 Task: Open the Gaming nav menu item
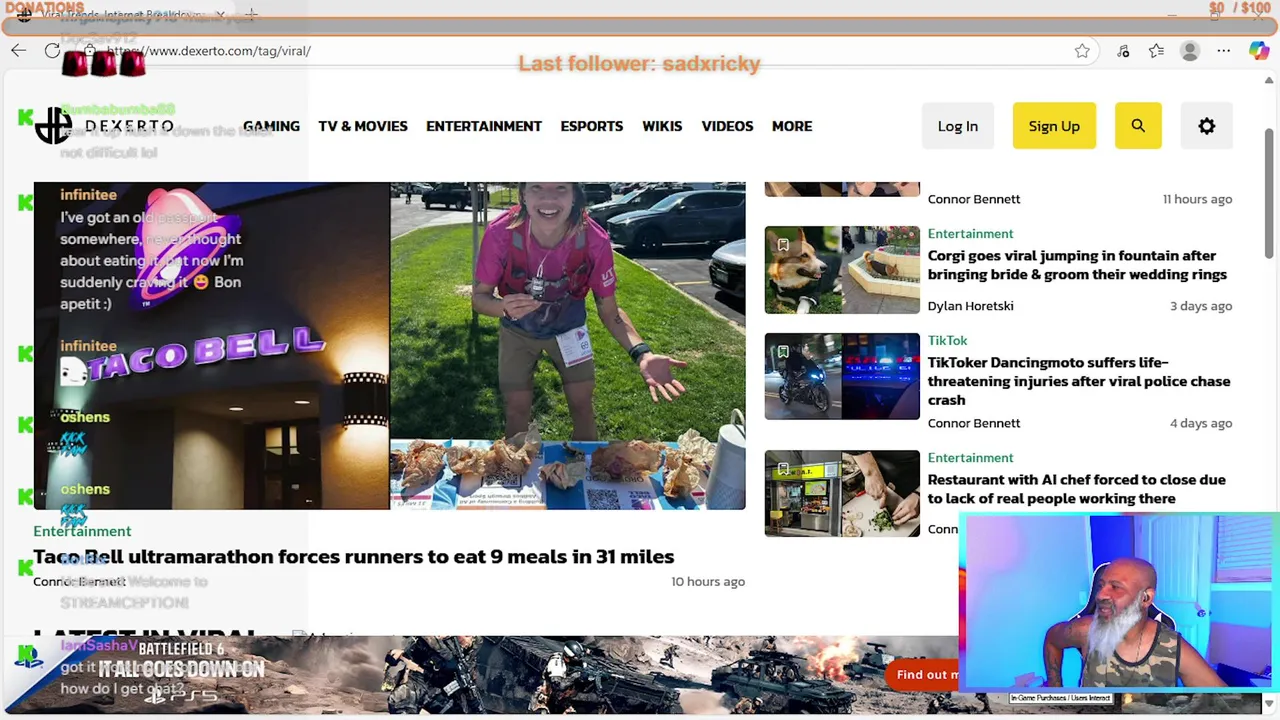pyautogui.click(x=271, y=126)
